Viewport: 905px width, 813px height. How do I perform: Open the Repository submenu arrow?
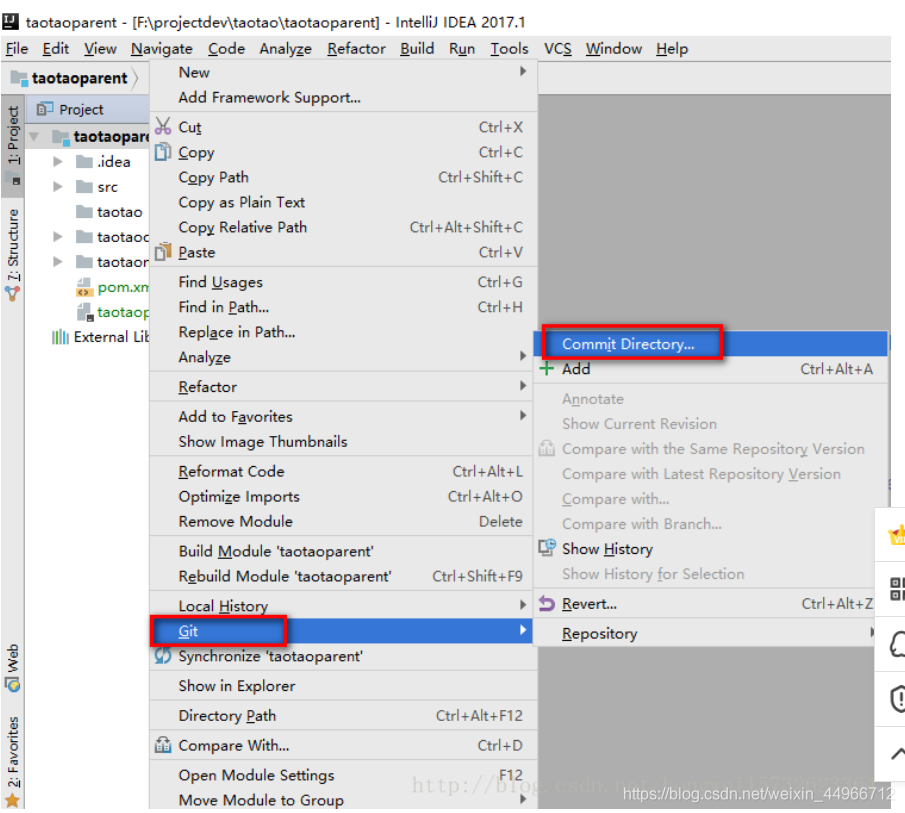[872, 632]
